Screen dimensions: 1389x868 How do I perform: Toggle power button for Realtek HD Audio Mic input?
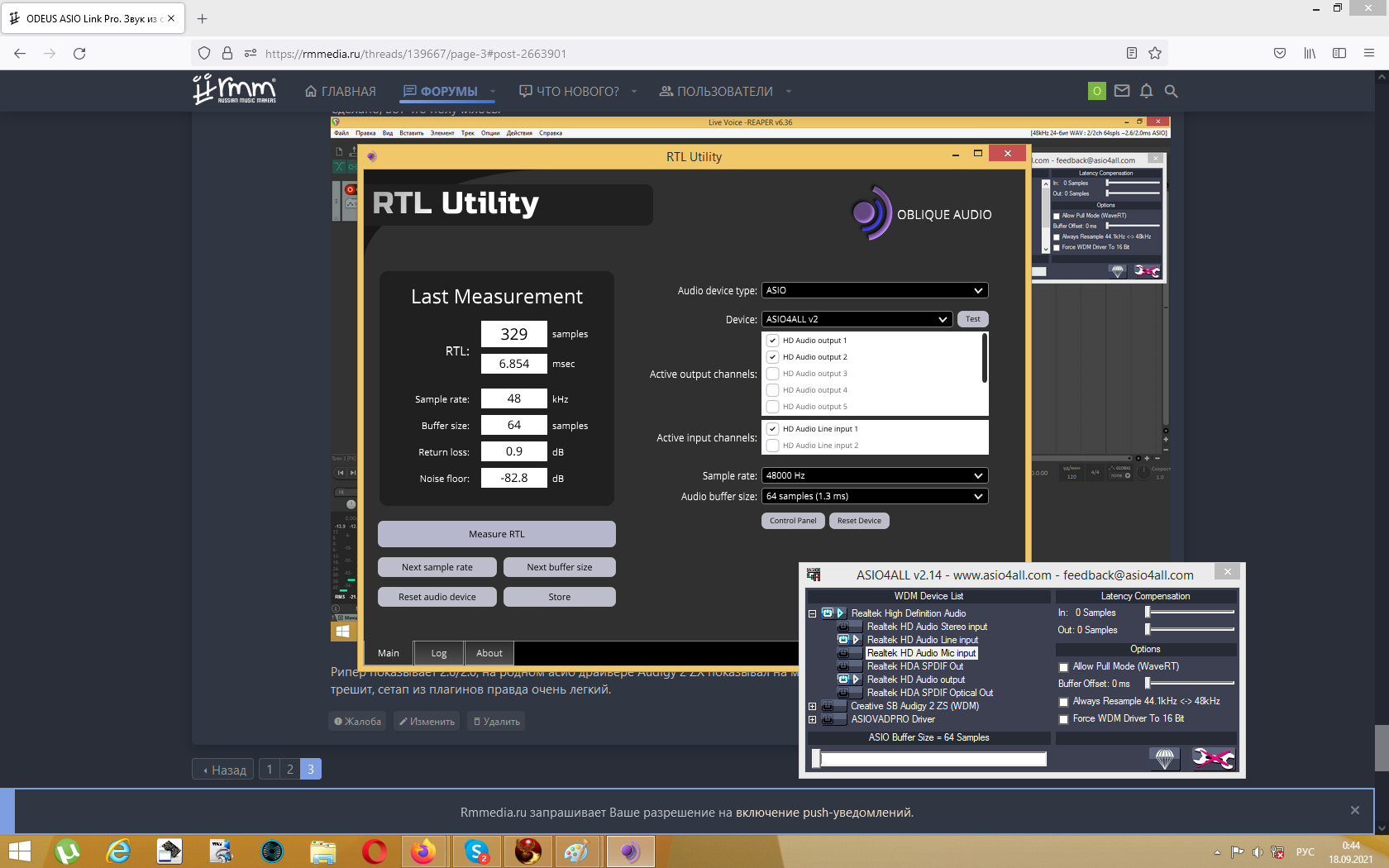[843, 653]
